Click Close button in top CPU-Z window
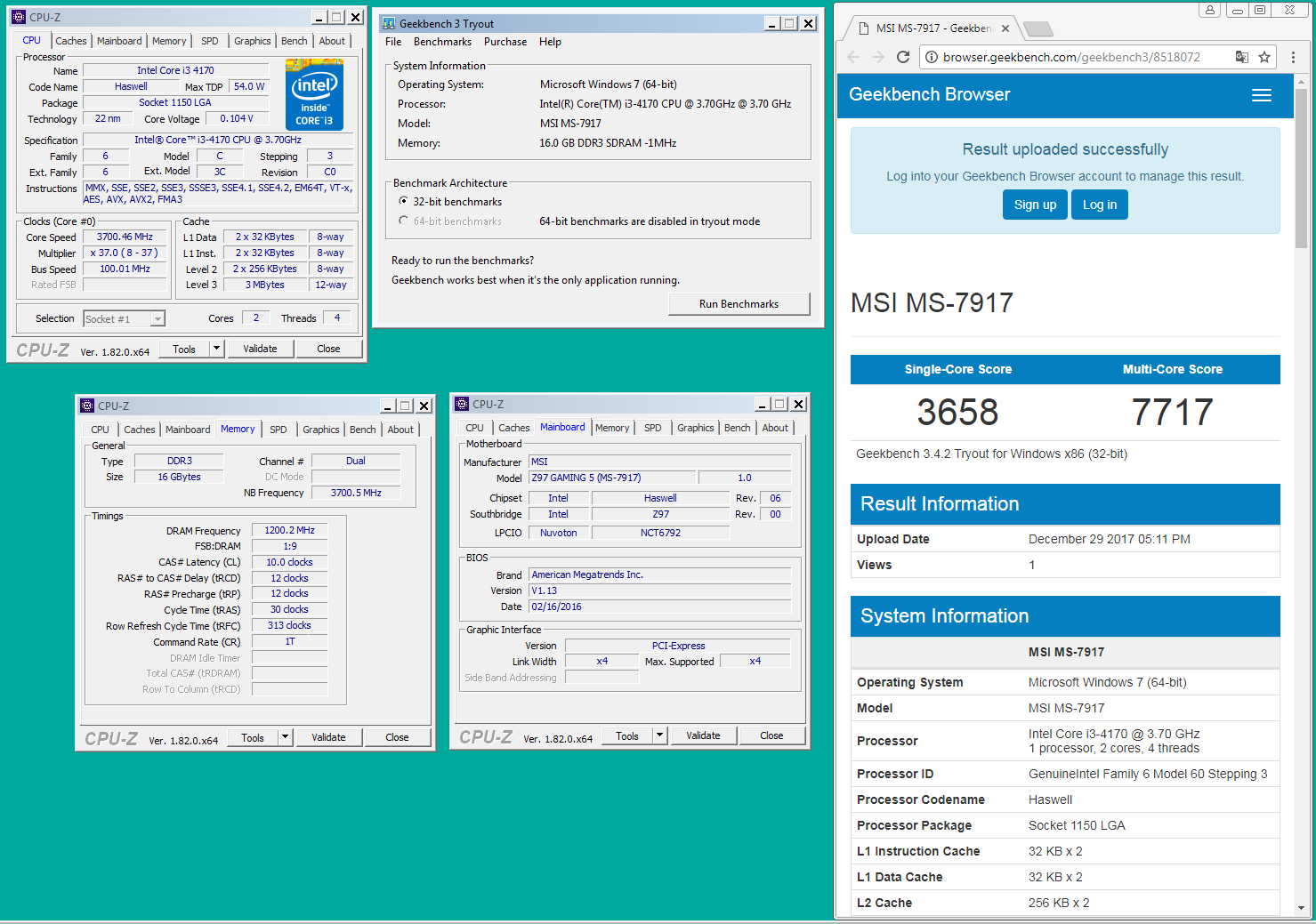Viewport: 1316px width, 924px height. (328, 349)
